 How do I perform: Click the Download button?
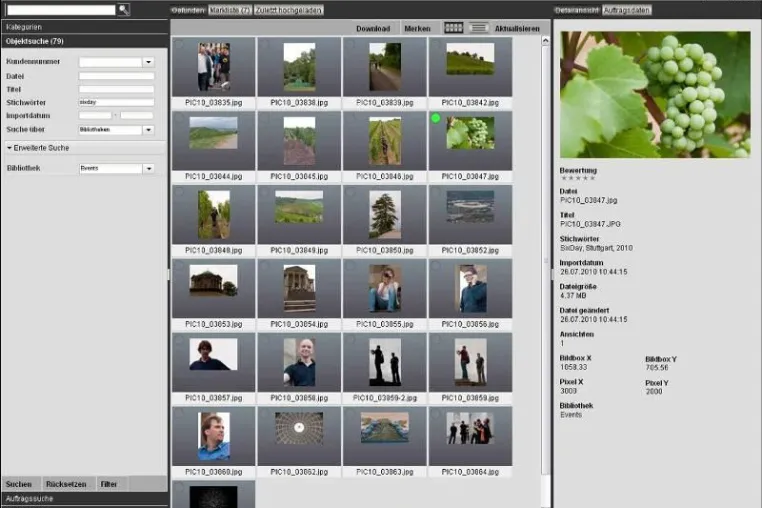click(x=373, y=29)
